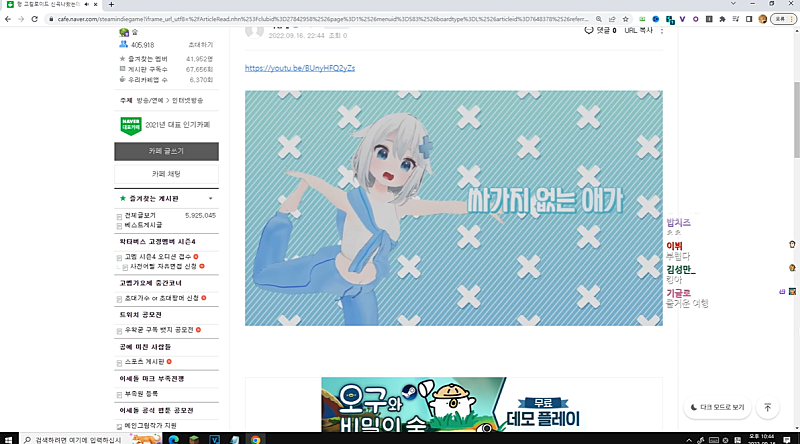Click the page vertical scrollbar thumb
The width and height of the screenshot is (800, 444).
click(796, 119)
